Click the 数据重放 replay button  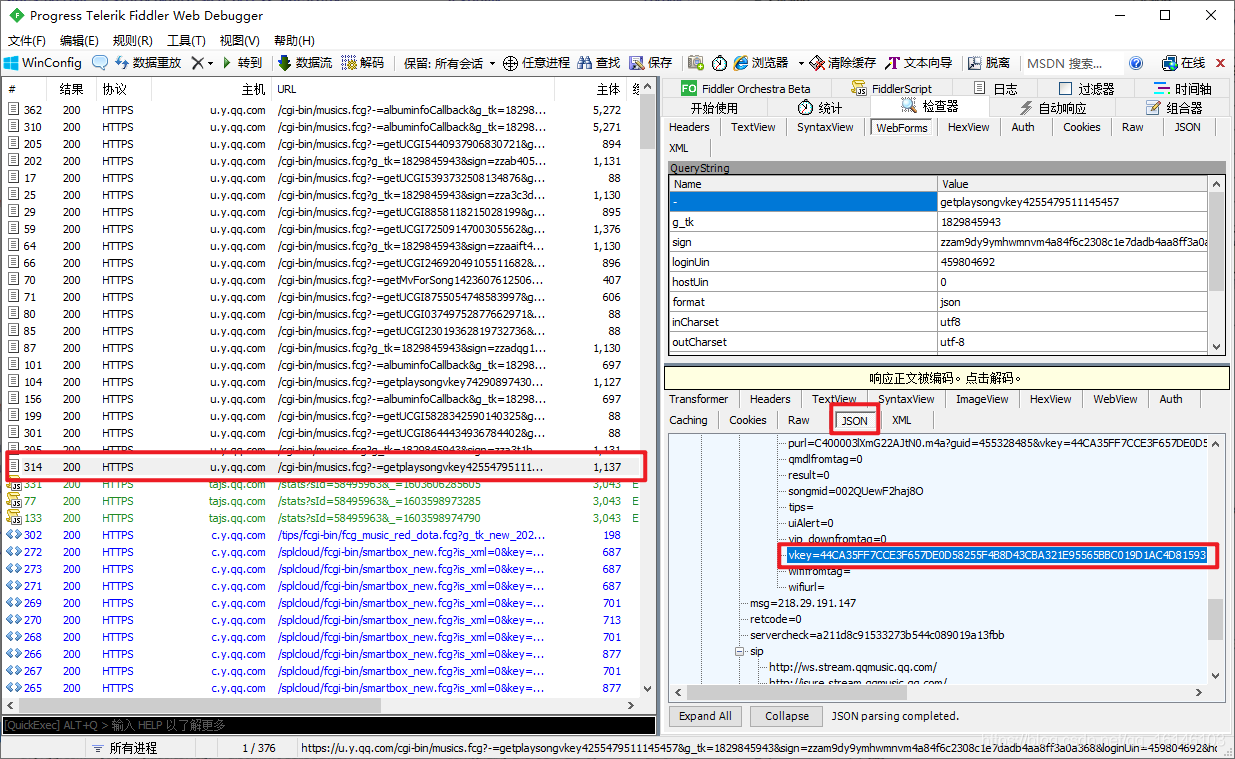pyautogui.click(x=148, y=62)
